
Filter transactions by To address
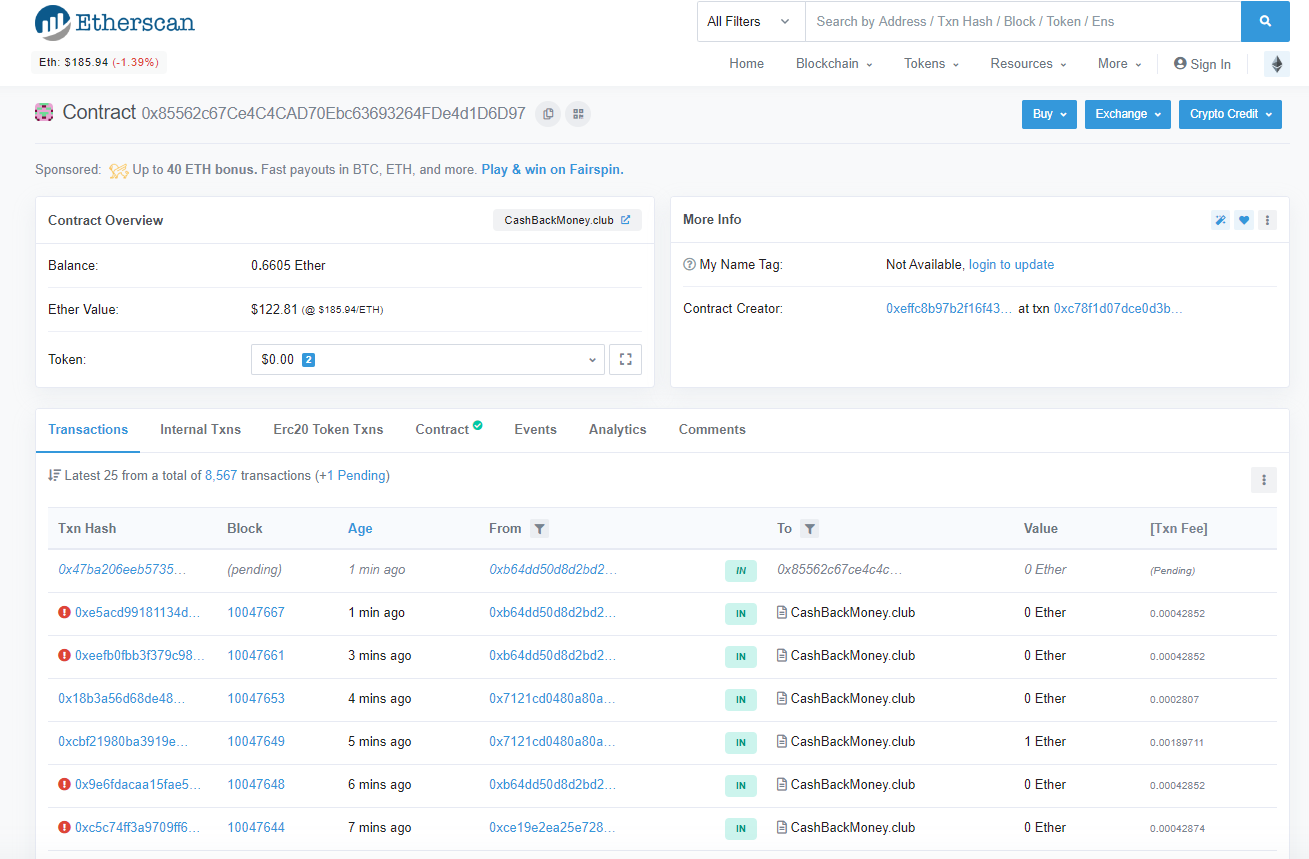click(810, 529)
